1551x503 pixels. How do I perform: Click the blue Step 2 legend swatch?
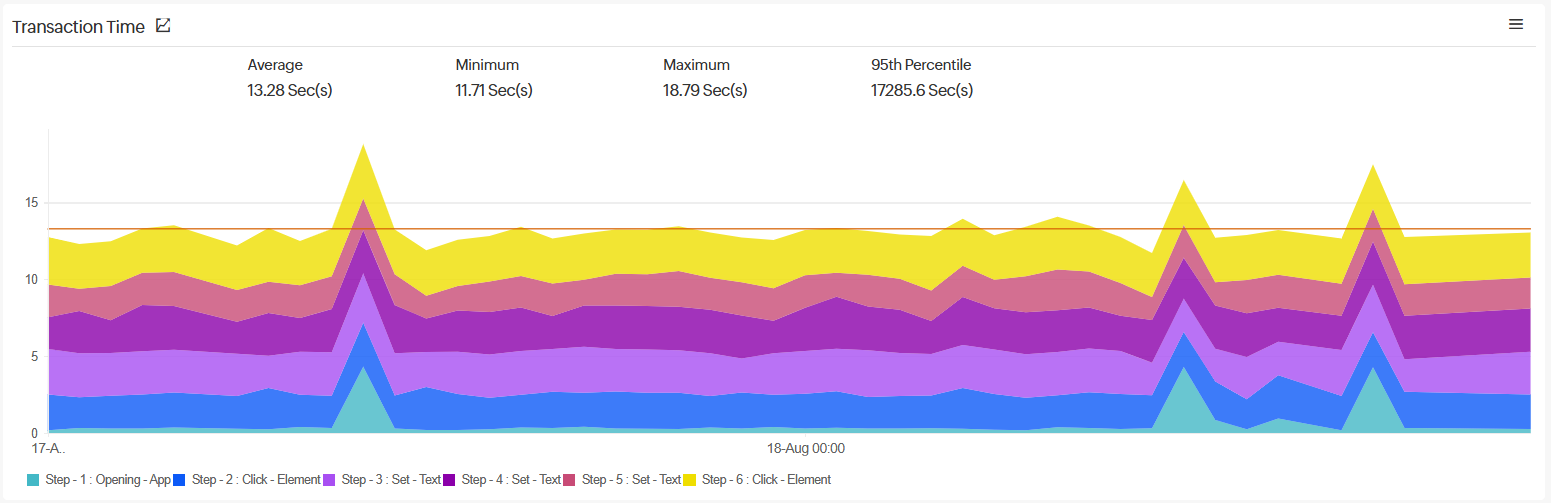point(180,480)
